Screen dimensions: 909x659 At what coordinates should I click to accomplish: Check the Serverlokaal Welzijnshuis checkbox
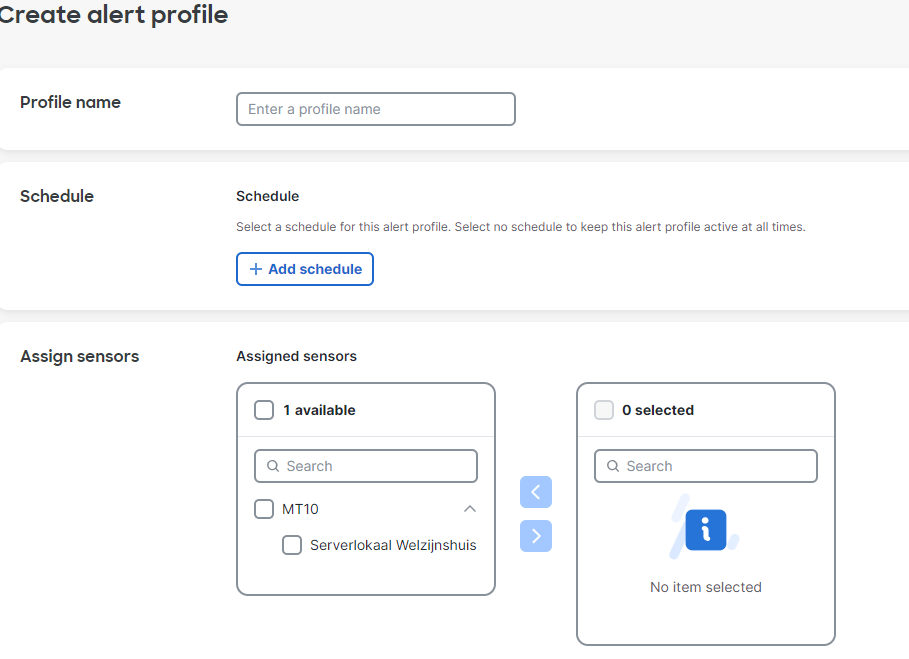[x=292, y=545]
